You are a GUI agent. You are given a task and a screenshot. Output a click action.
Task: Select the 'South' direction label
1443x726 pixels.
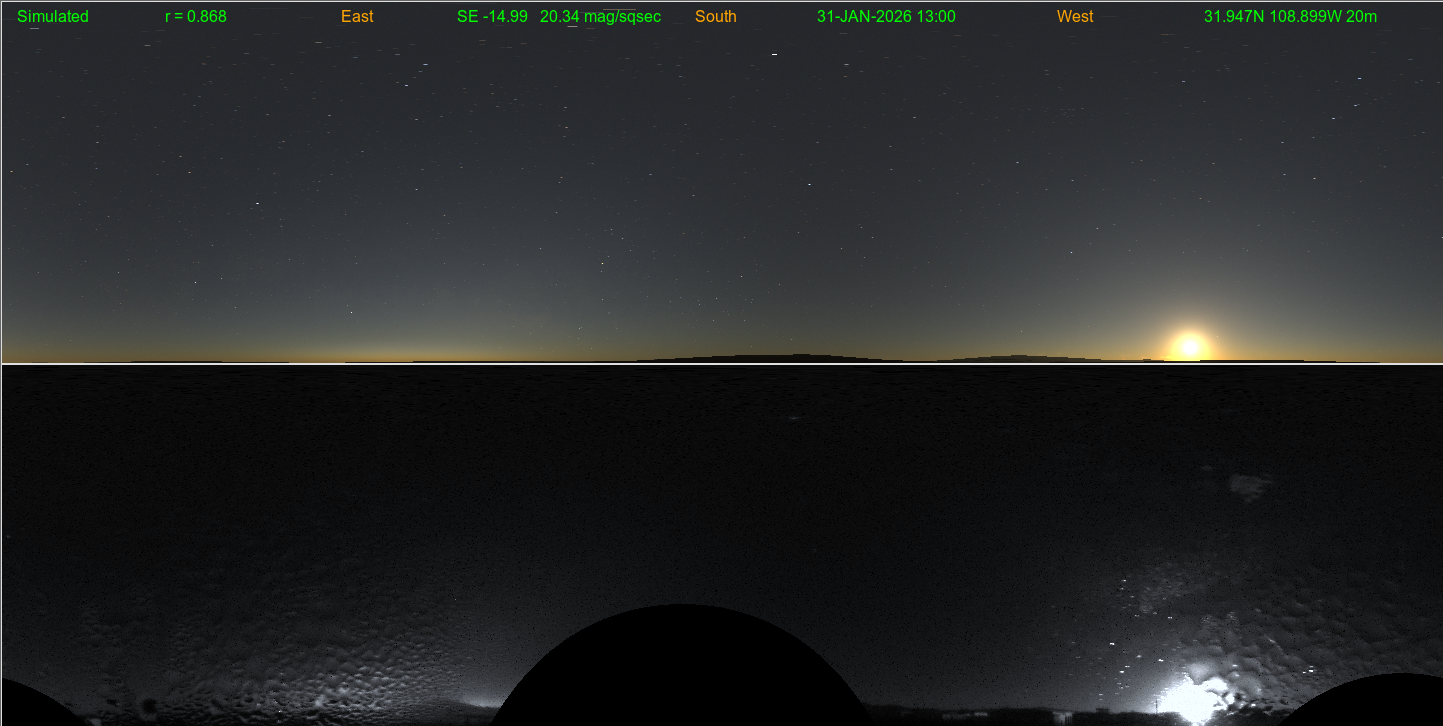(716, 17)
